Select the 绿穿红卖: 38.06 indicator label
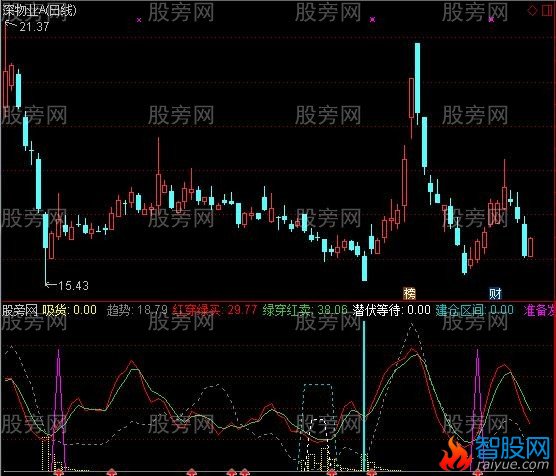 coord(305,310)
